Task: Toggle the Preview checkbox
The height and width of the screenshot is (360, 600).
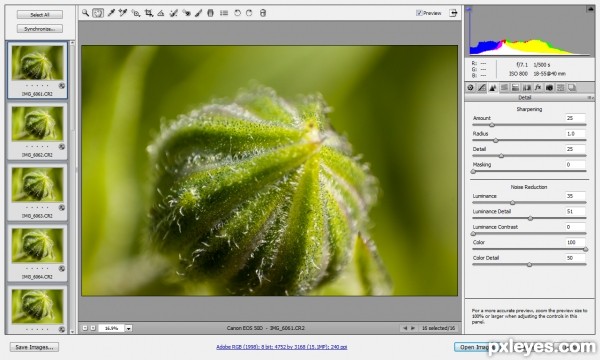Action: point(419,13)
